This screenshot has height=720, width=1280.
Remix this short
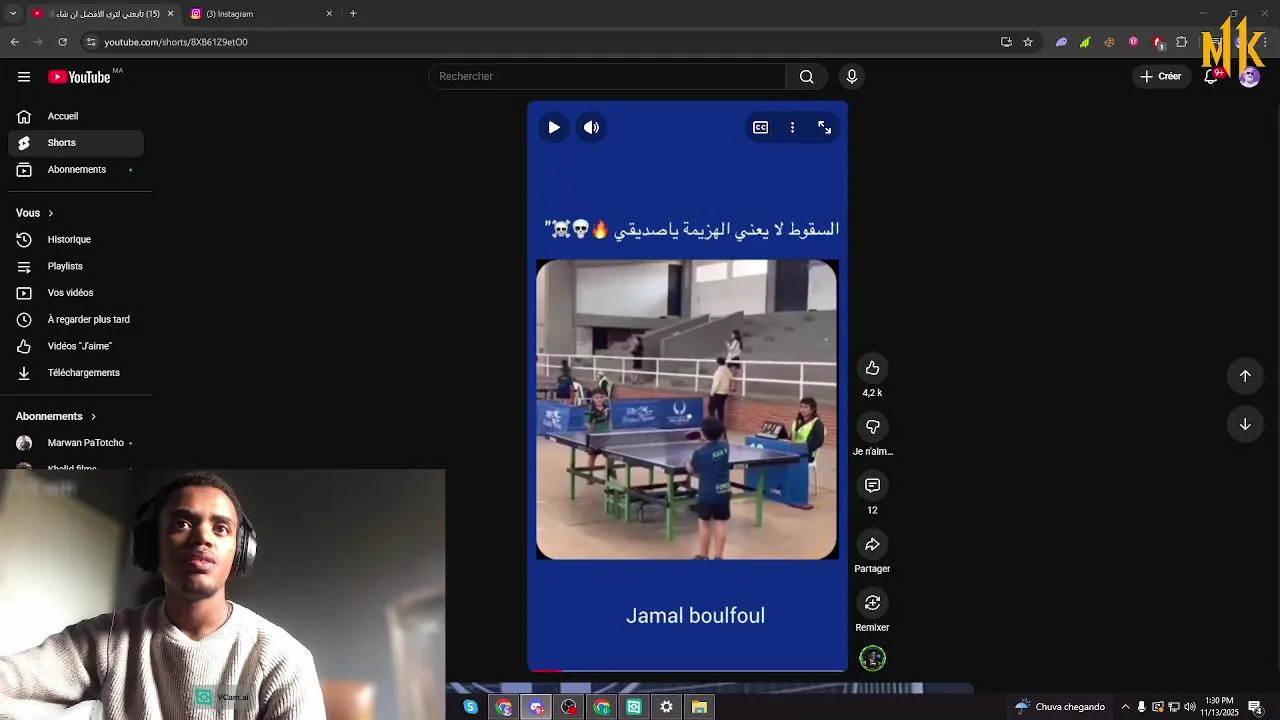tap(872, 602)
